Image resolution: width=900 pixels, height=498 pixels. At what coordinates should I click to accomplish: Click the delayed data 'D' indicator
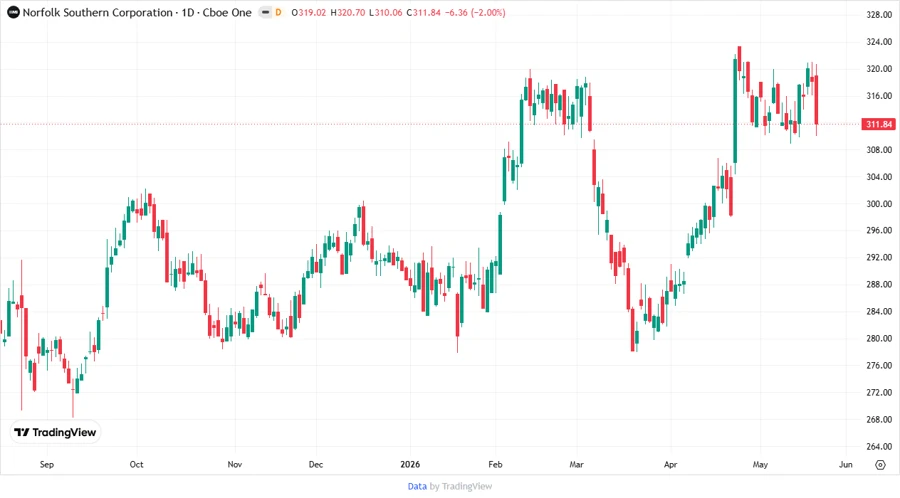point(278,12)
